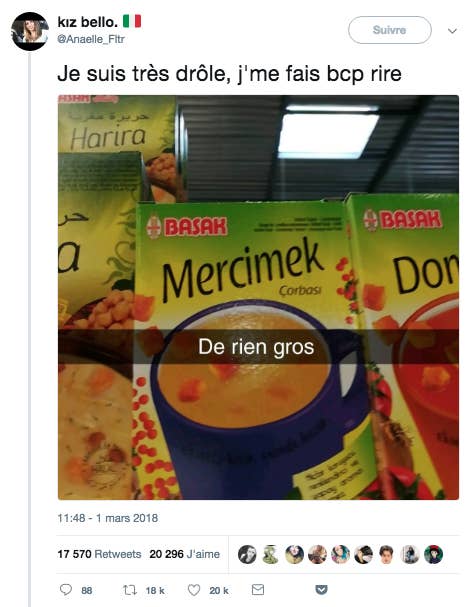This screenshot has height=607, width=474.
Task: Expand tweet options chevron next to Suivre
Action: point(452,31)
